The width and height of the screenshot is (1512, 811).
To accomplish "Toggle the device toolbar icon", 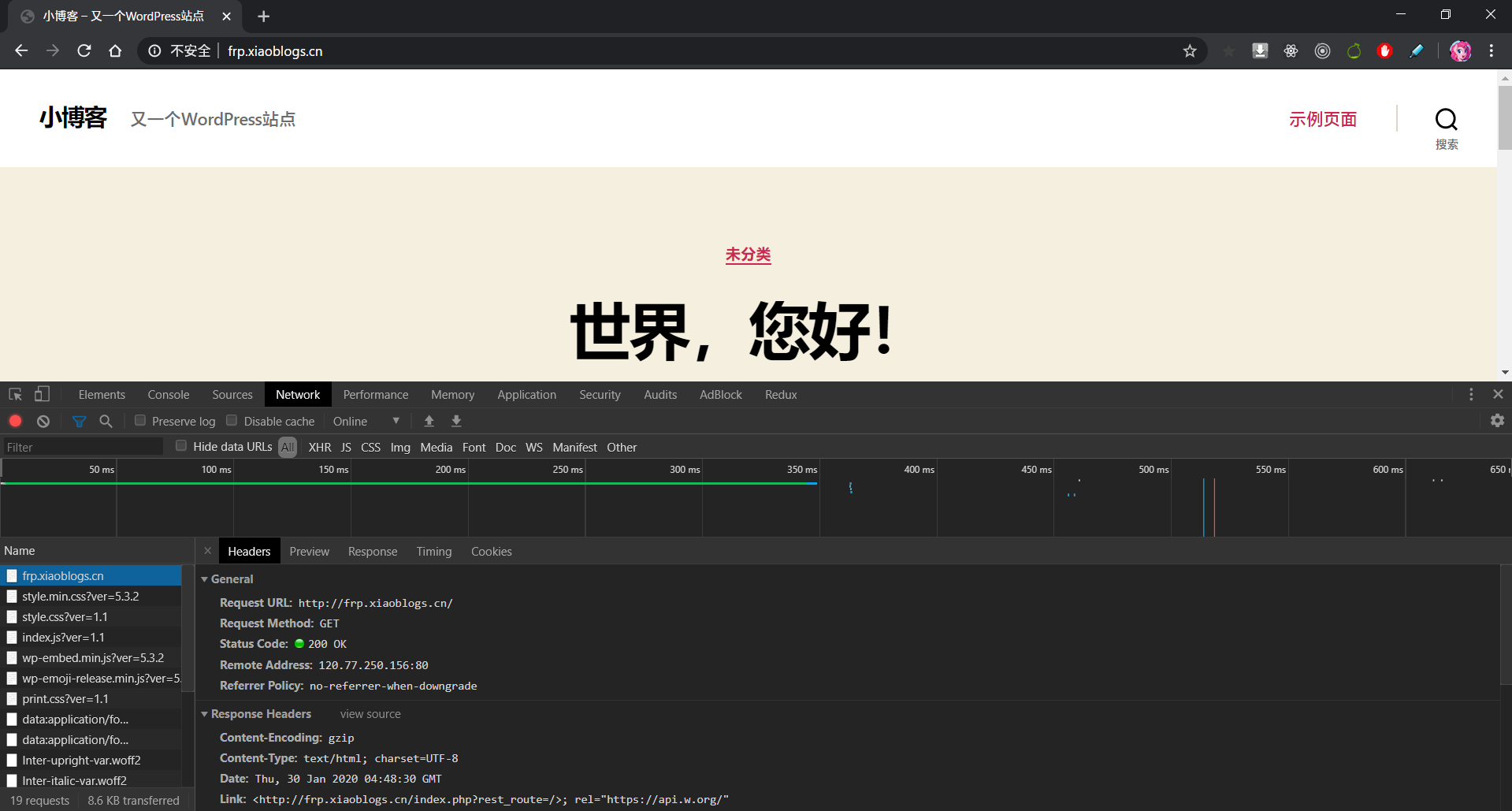I will point(42,394).
